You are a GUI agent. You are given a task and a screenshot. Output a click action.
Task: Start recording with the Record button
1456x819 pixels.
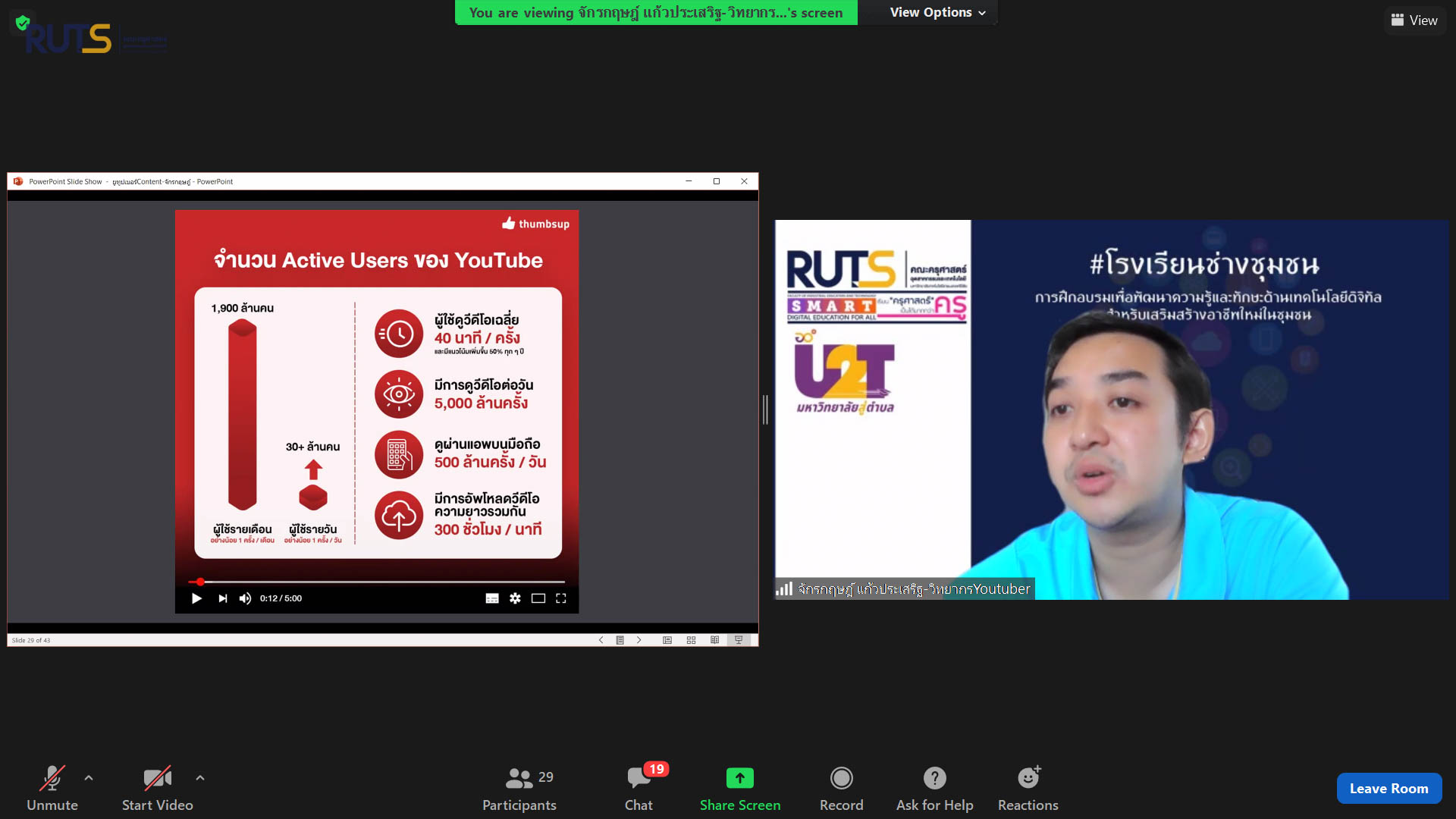pyautogui.click(x=842, y=789)
